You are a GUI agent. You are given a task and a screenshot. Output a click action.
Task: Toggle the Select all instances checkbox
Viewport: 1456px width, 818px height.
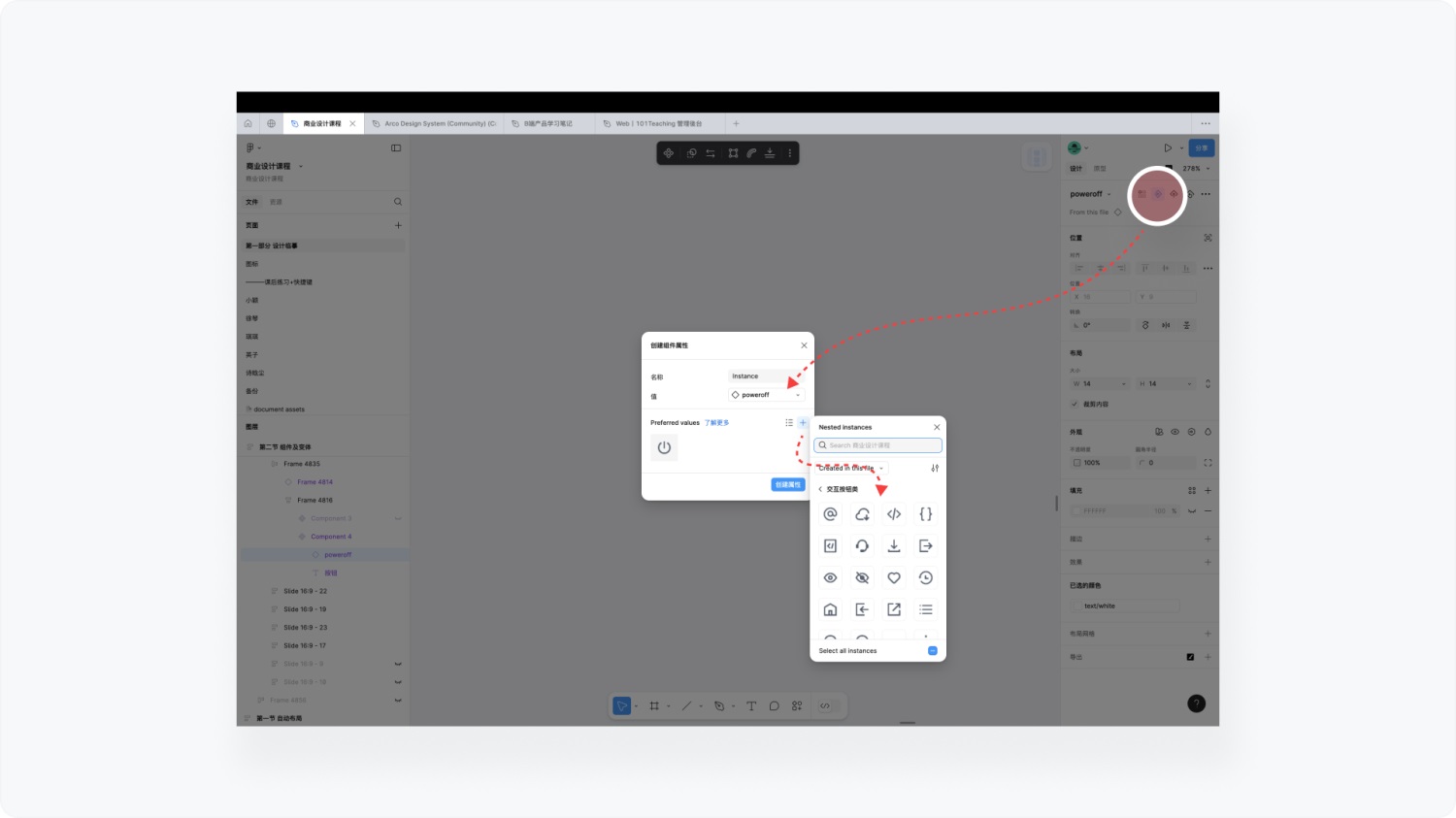(932, 651)
